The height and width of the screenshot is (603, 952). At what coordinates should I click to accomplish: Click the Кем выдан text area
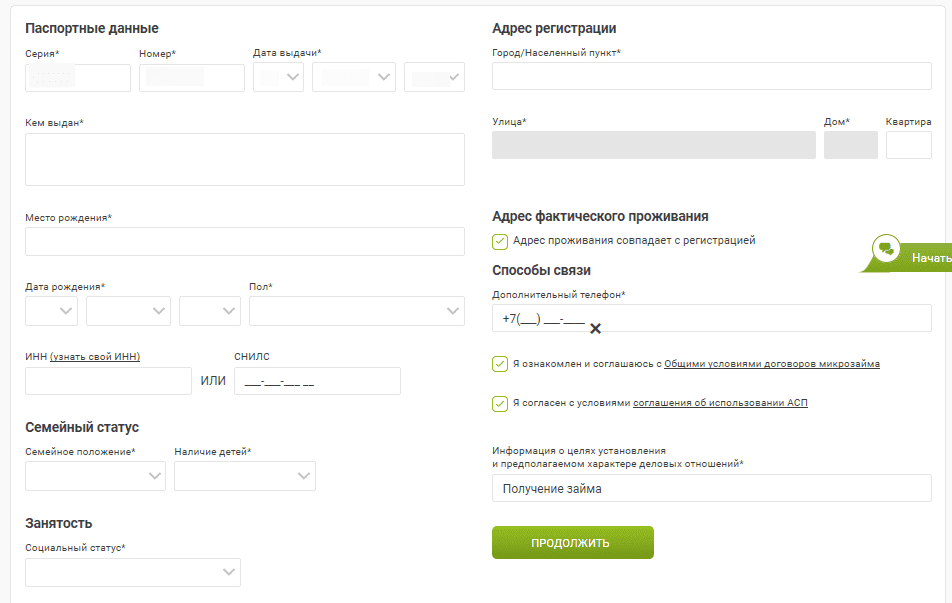[x=245, y=160]
